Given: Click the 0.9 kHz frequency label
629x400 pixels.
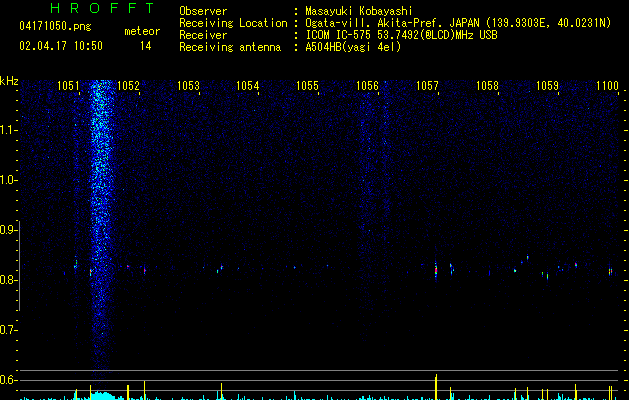Looking at the screenshot, I should click(8, 230).
